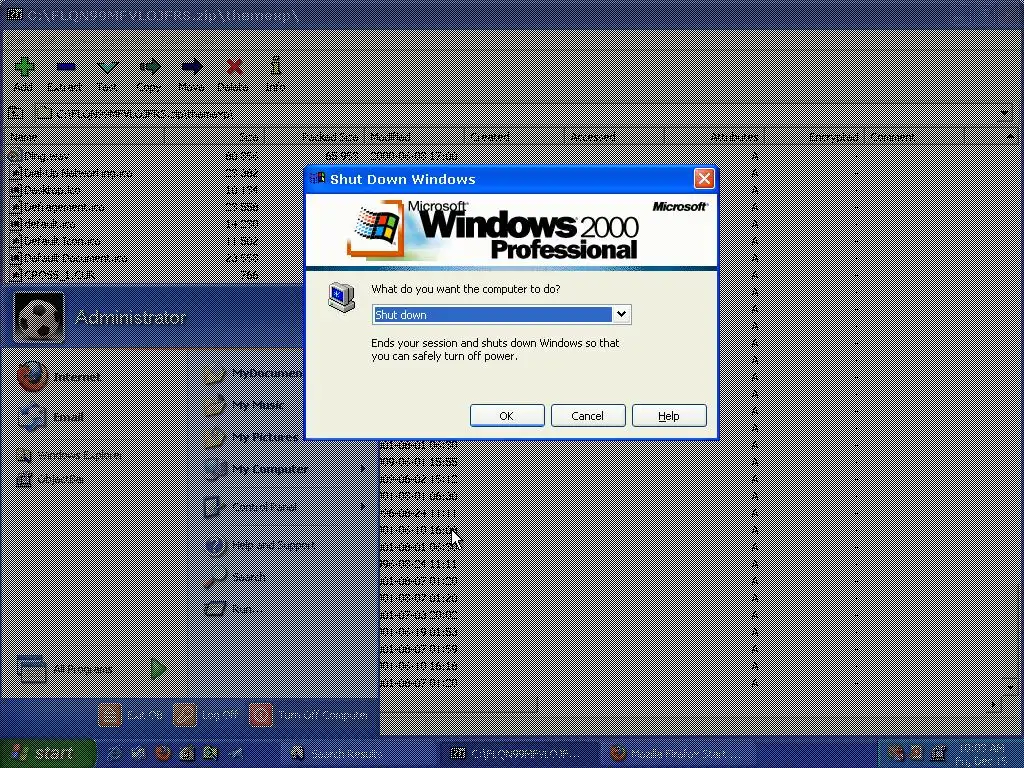
Task: Expand All Programs green arrow
Action: [159, 669]
